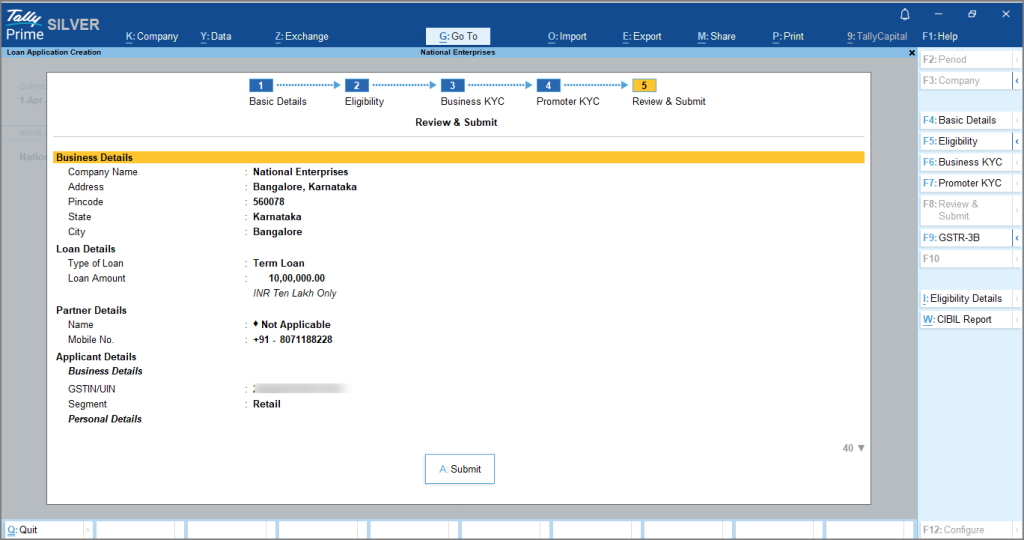Select the Loan Amount value field
Viewport: 1024px width, 540px height.
(x=297, y=279)
